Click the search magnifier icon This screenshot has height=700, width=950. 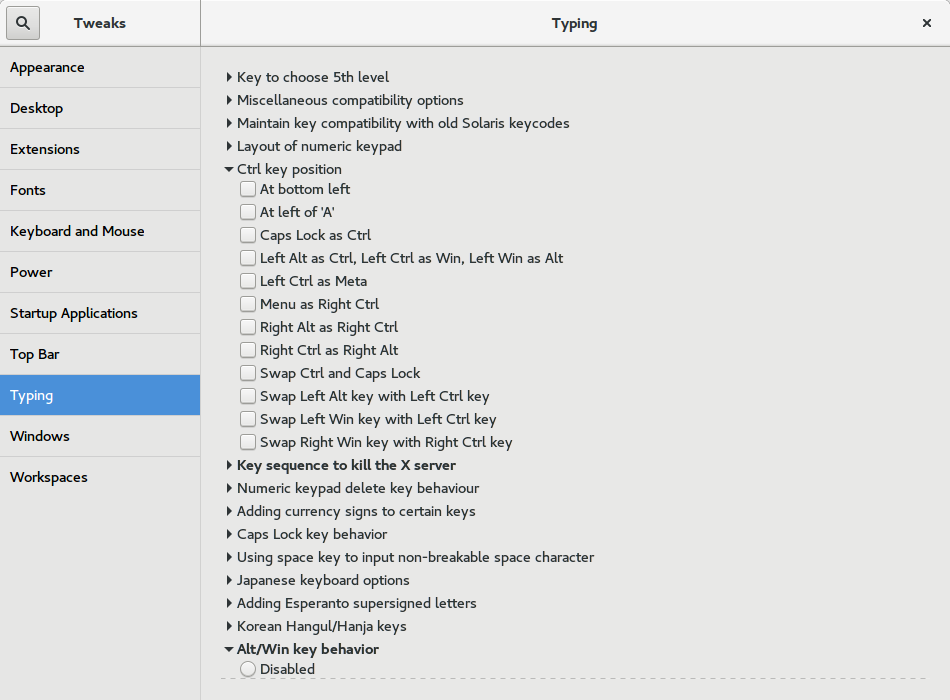coord(23,23)
